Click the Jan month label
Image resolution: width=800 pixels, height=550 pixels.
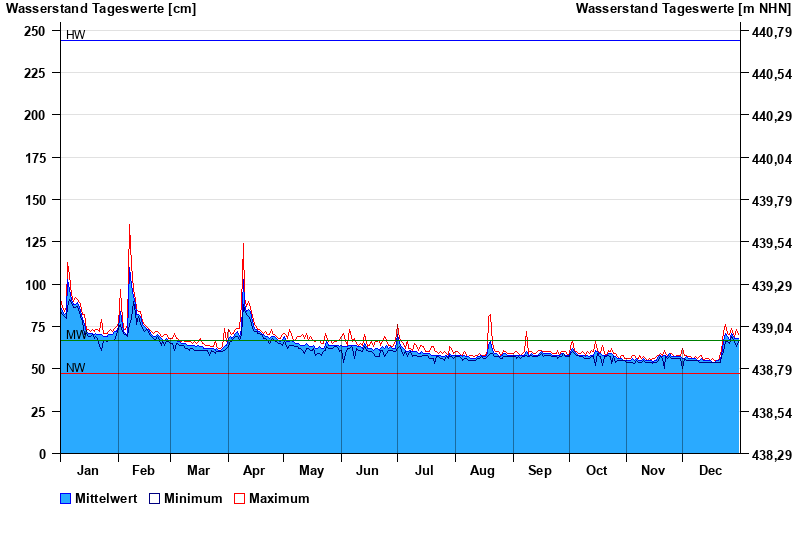pos(88,470)
